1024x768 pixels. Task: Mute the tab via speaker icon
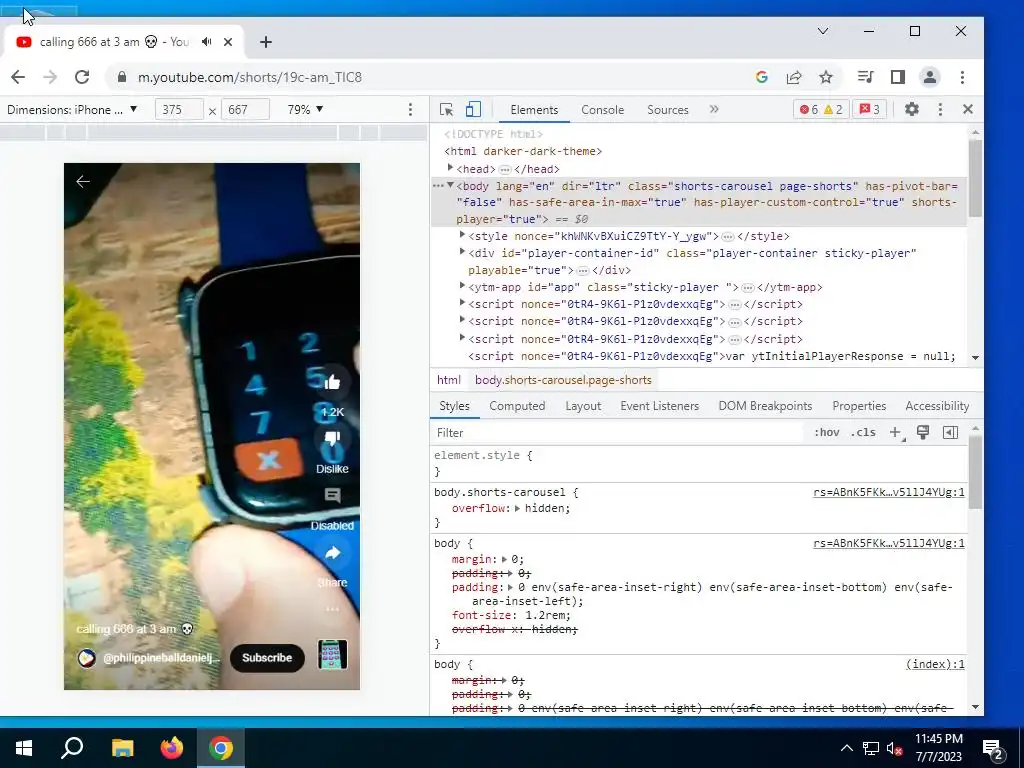point(207,42)
